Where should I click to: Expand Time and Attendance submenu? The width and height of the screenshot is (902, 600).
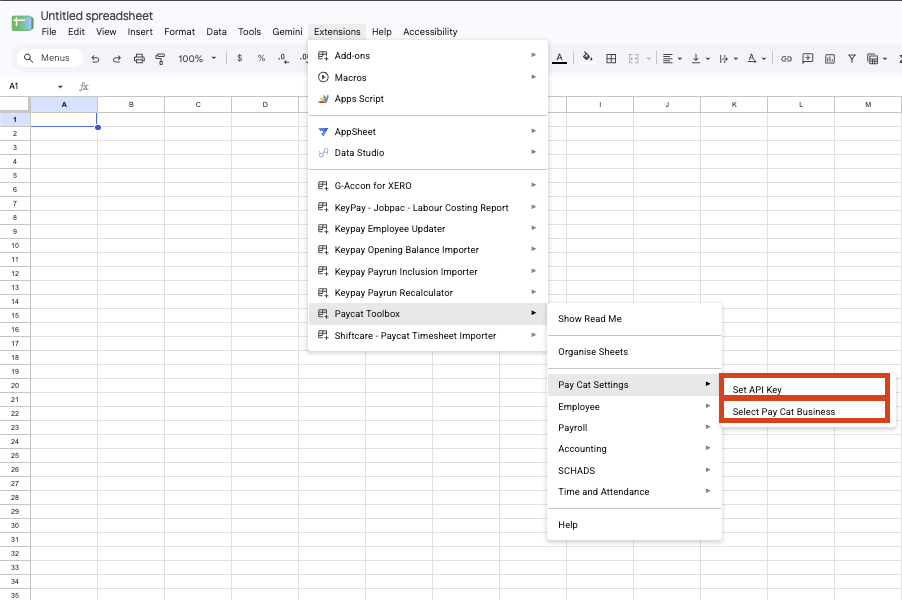pos(635,492)
